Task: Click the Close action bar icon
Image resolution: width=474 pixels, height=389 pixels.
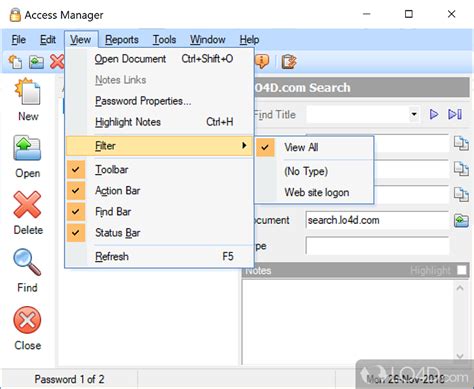Action: tap(27, 320)
